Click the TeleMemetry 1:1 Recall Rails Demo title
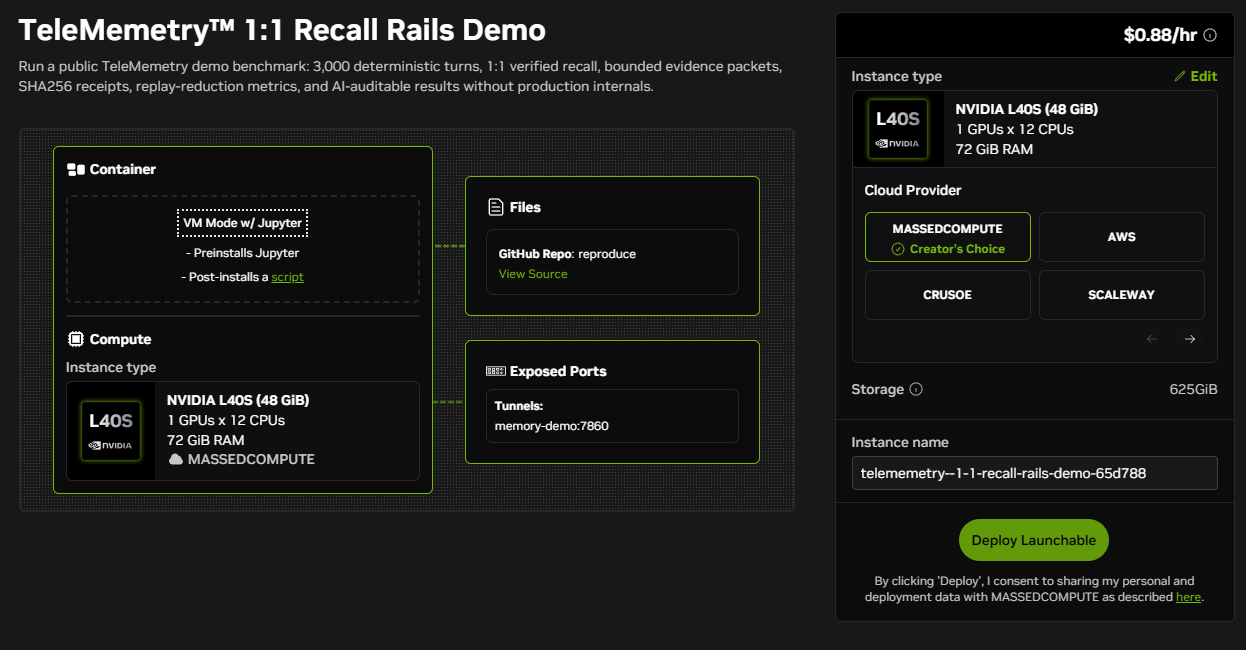Viewport: 1246px width, 650px height. (x=282, y=30)
